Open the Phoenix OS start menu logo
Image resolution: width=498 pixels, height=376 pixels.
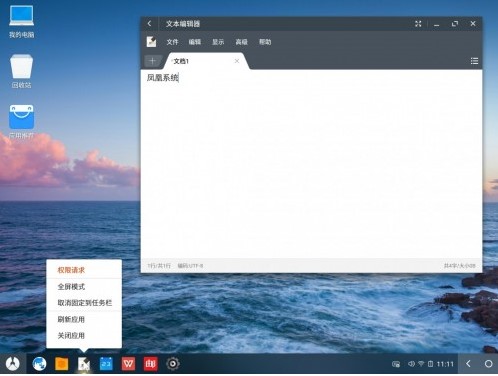(13, 364)
